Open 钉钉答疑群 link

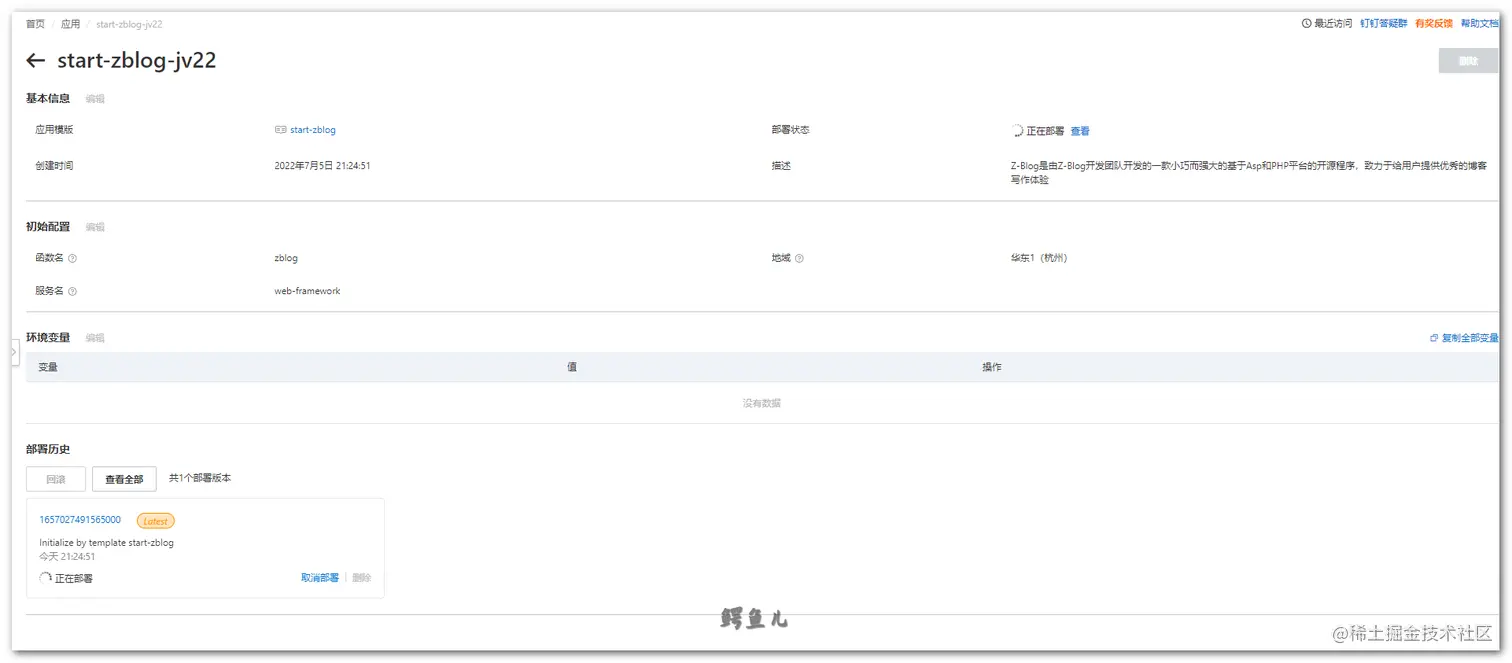[1384, 23]
